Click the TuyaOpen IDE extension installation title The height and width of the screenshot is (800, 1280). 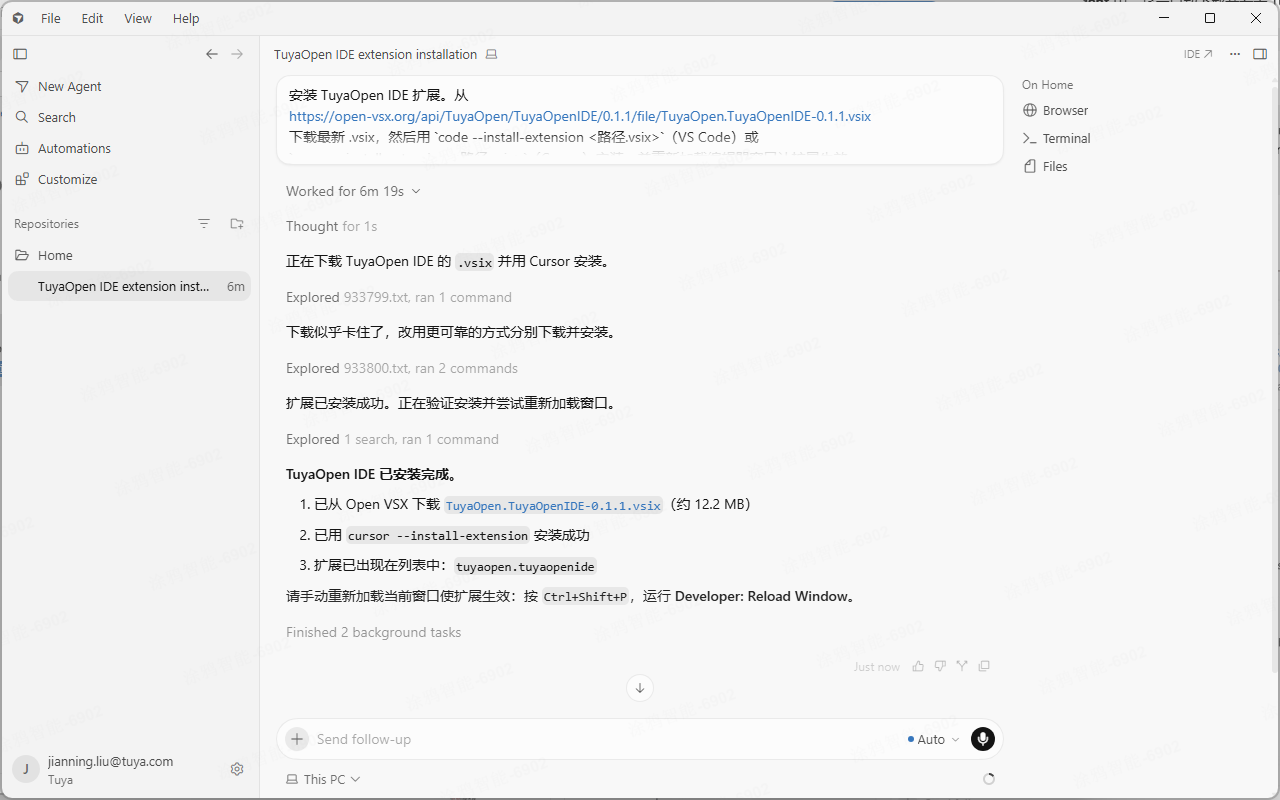[x=376, y=55]
